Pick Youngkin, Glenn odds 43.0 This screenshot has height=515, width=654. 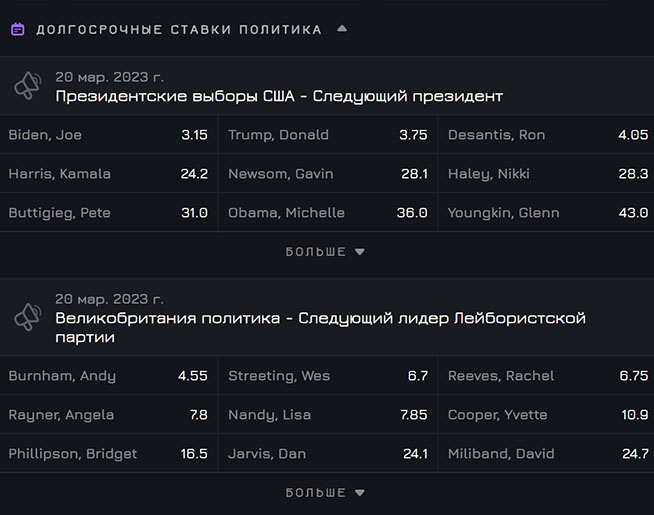click(546, 213)
